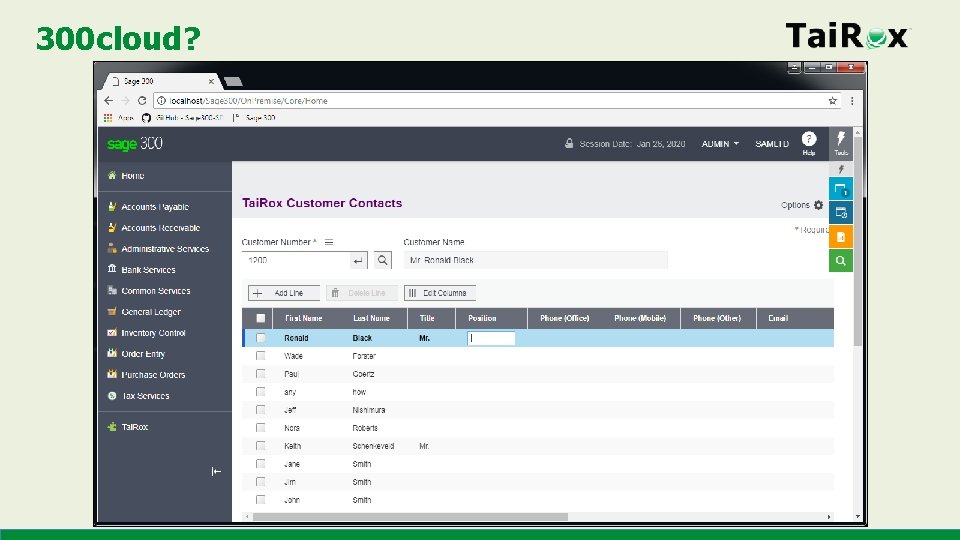Click the Customer Name field

coord(535,260)
